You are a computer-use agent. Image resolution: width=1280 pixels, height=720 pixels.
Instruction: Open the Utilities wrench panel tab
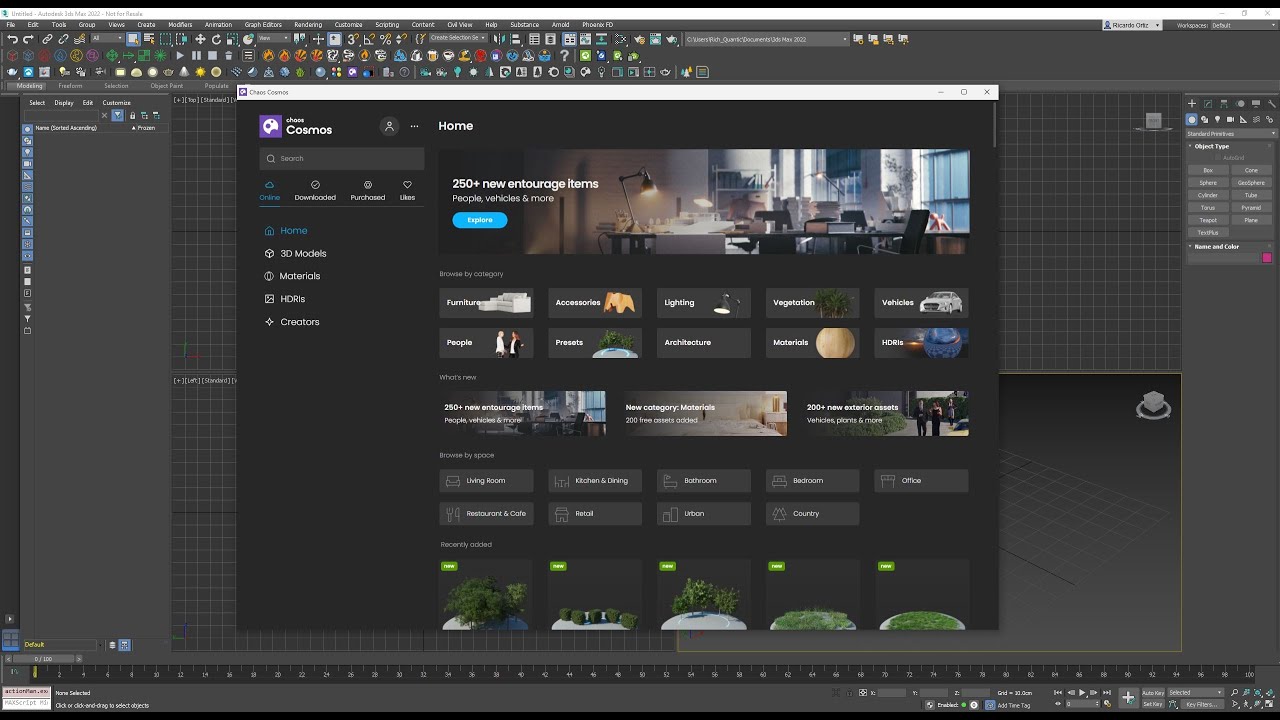point(1272,104)
